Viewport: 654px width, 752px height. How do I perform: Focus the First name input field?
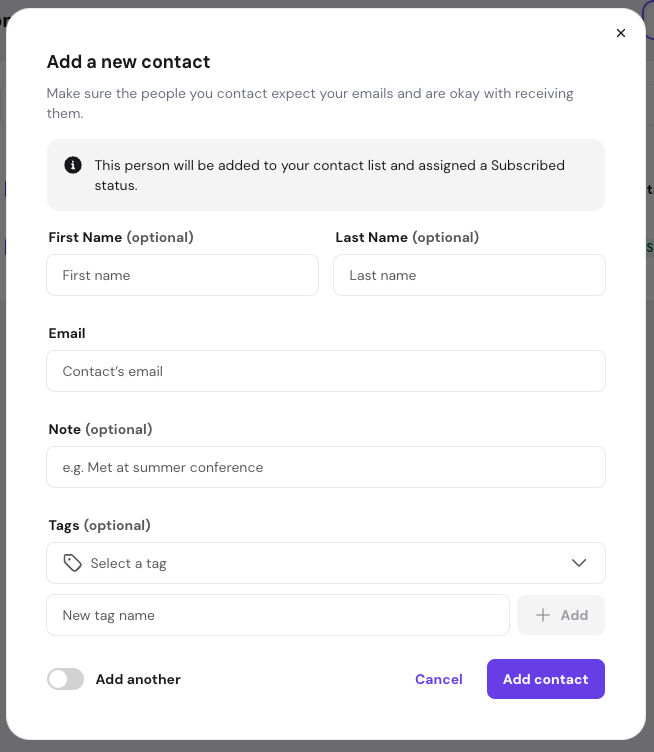pos(182,275)
